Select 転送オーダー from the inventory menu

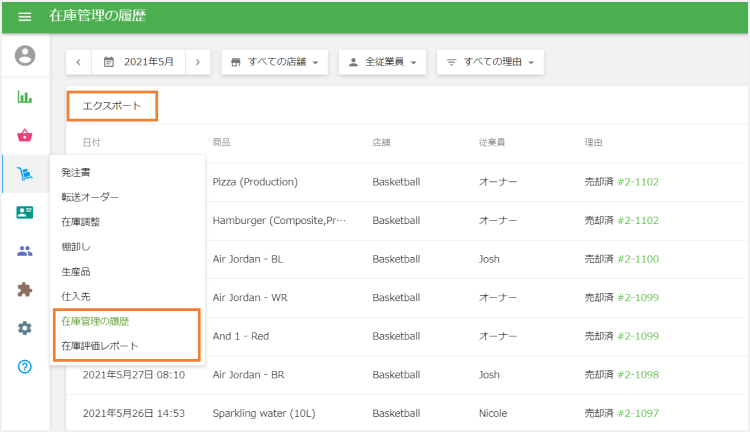click(90, 197)
